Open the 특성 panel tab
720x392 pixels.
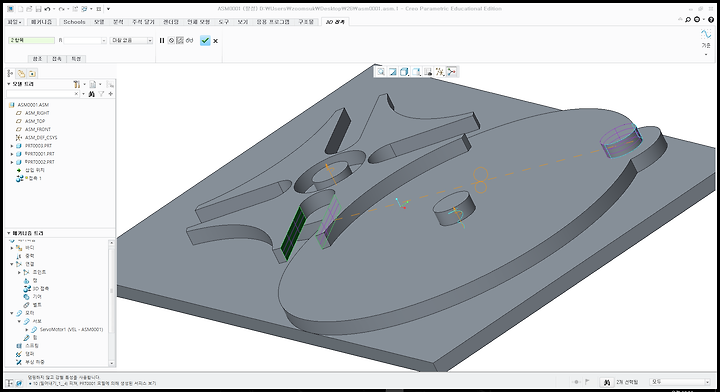[76, 59]
